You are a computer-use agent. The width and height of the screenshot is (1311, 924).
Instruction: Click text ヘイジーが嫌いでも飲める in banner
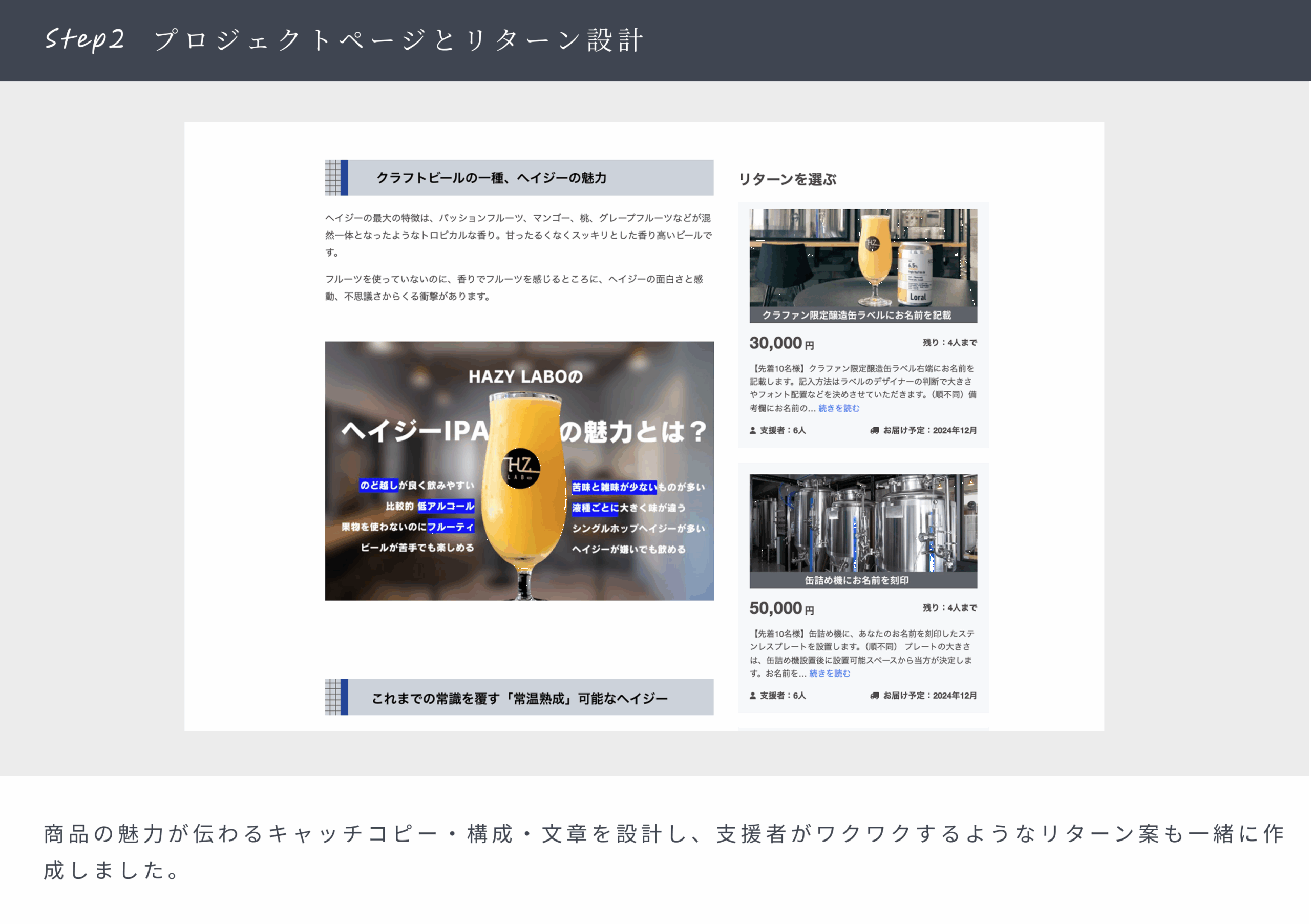point(629,549)
